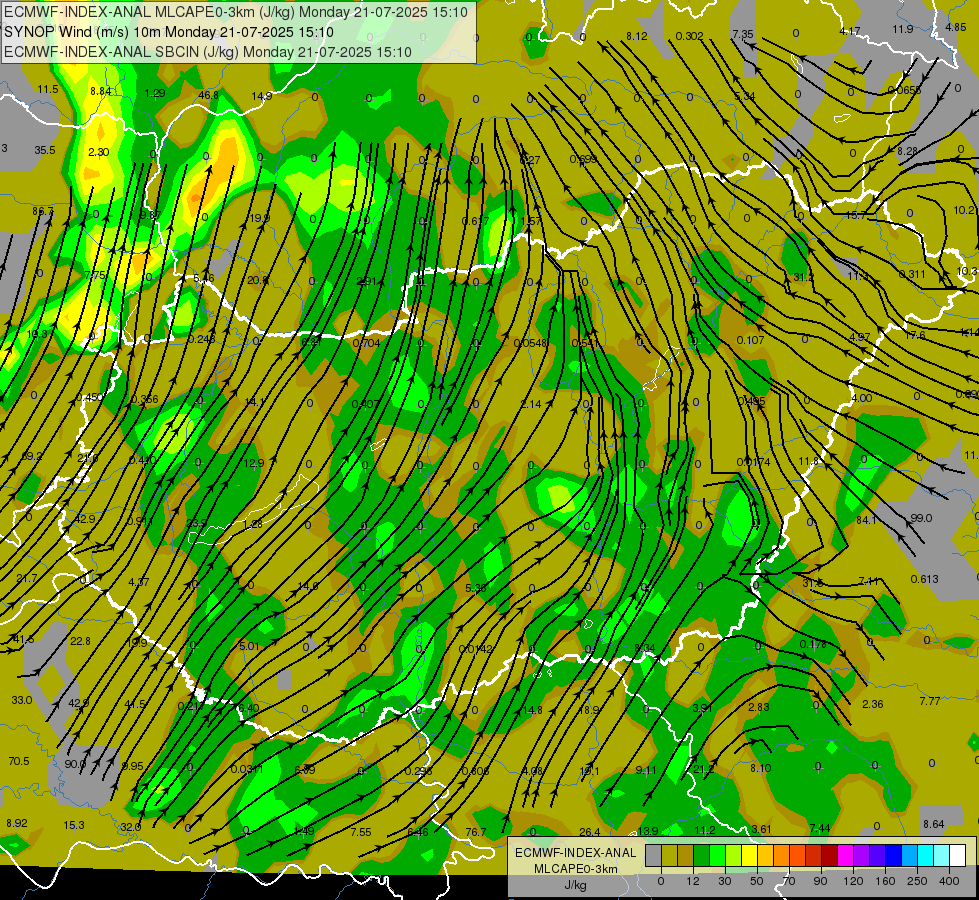Click the map value '99.0'
The width and height of the screenshot is (979, 900).
pyautogui.click(x=921, y=518)
